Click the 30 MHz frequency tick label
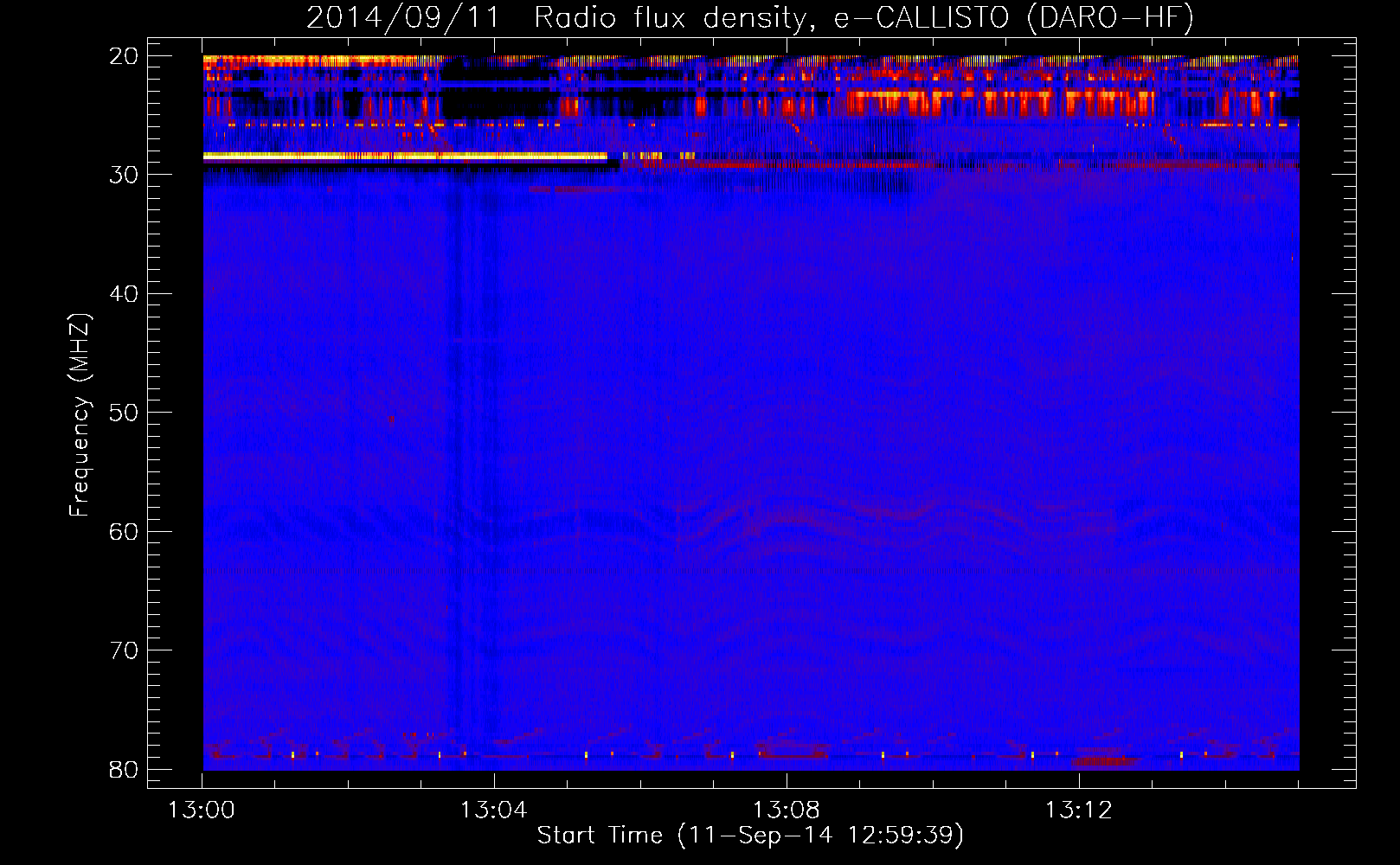Screen dimensions: 1400x865 [124, 175]
